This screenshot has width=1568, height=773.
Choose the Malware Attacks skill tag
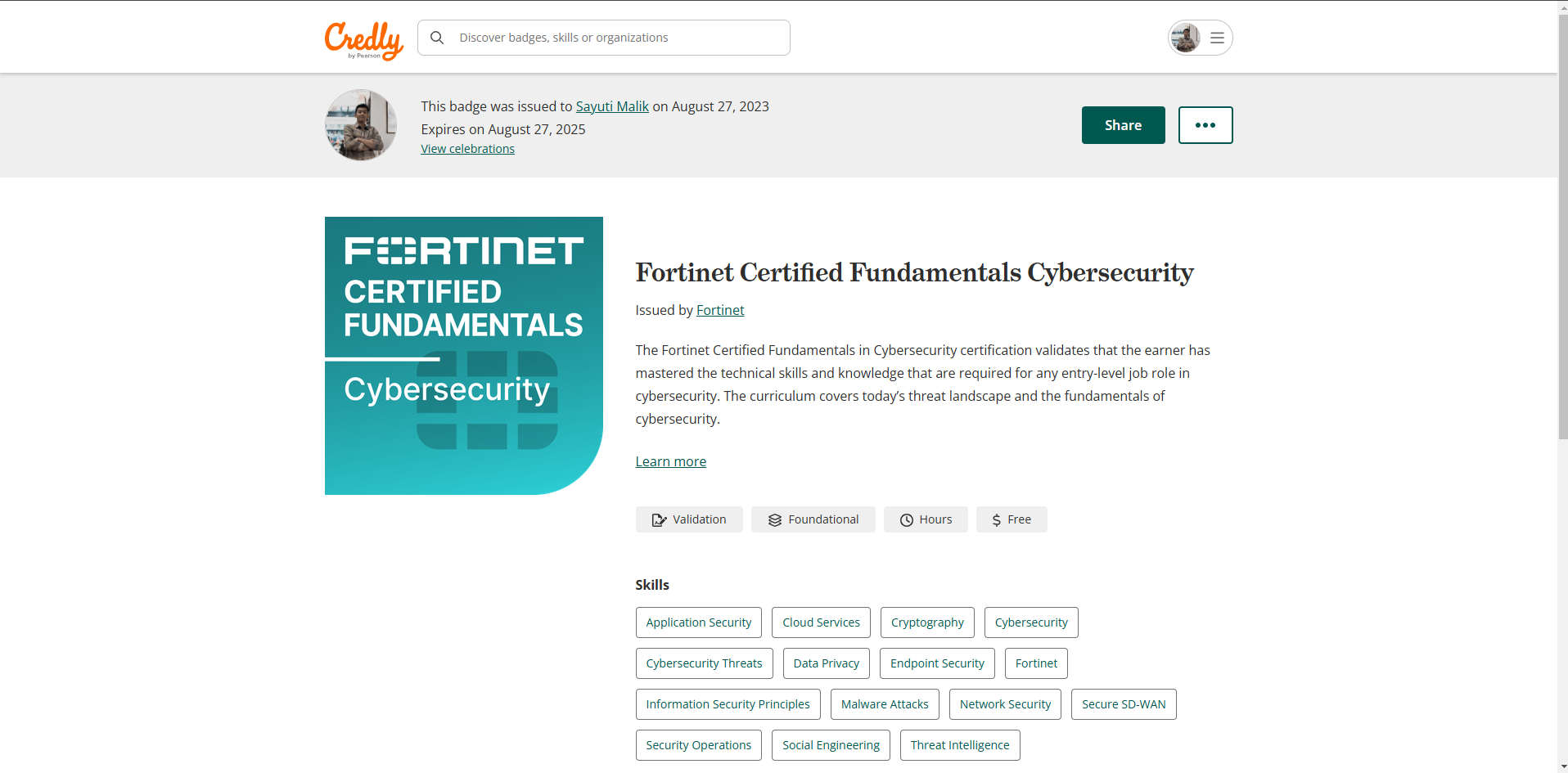(885, 704)
